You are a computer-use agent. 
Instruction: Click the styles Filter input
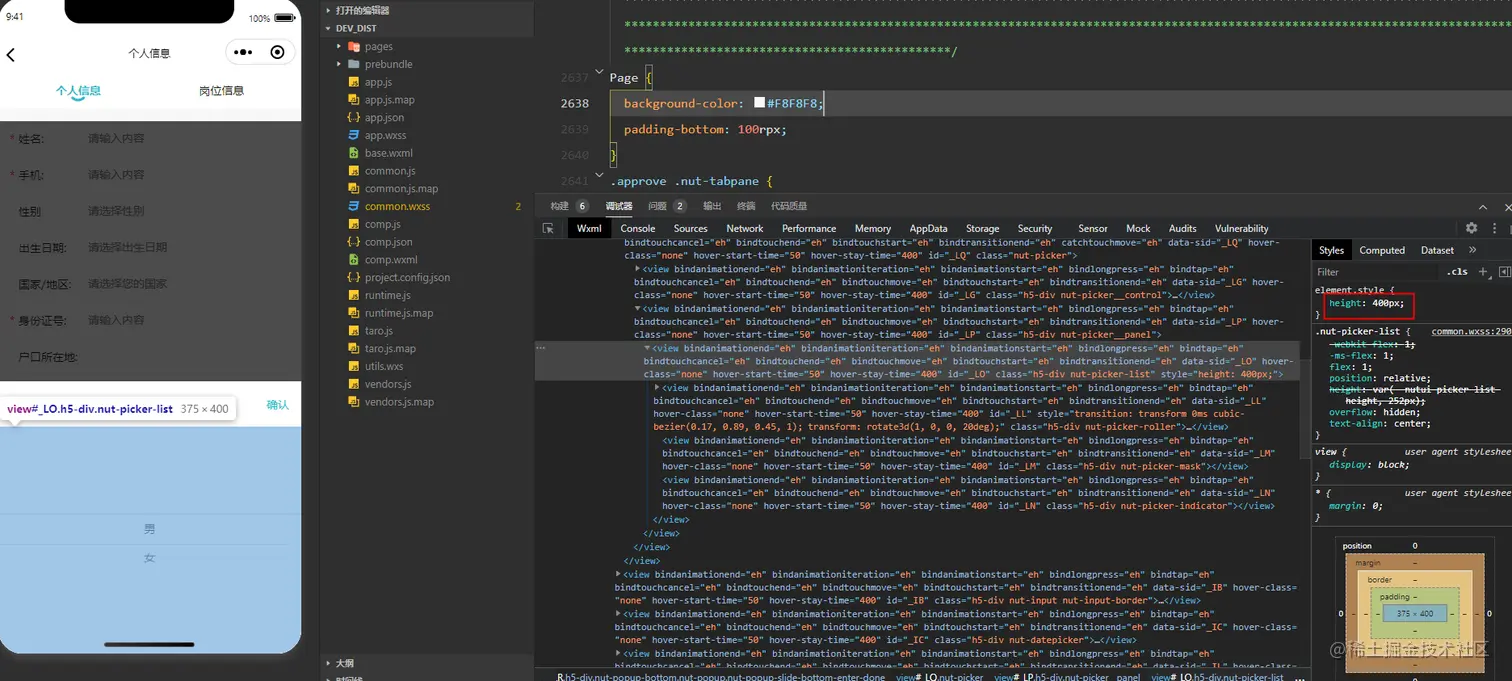click(x=1375, y=272)
